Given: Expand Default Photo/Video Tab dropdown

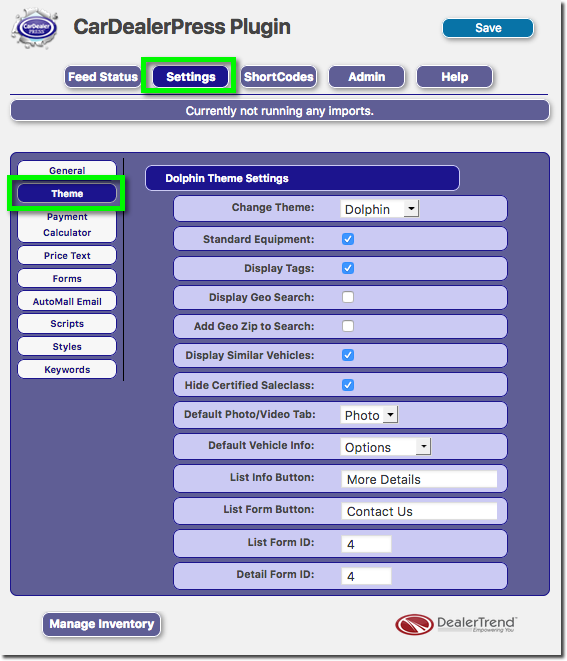Looking at the screenshot, I should point(369,415).
